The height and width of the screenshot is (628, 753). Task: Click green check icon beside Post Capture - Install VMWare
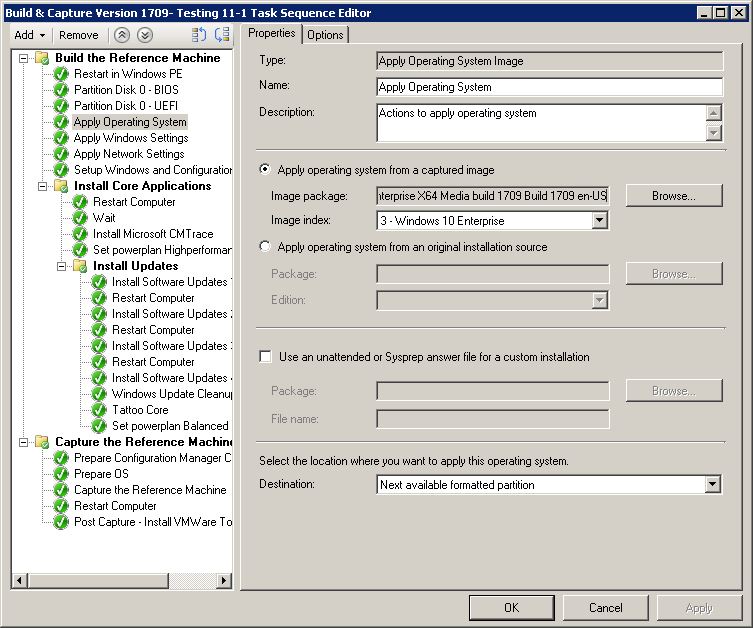(x=61, y=522)
